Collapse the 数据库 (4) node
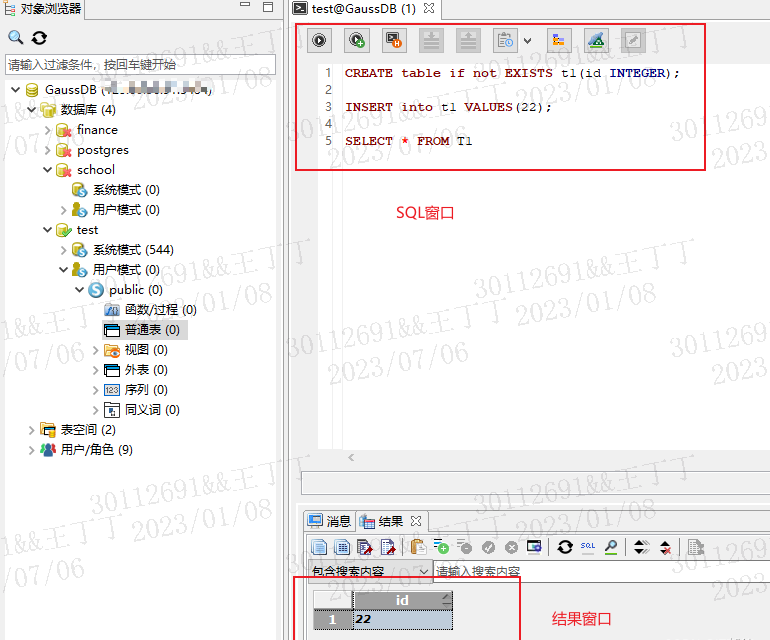 tap(31, 109)
